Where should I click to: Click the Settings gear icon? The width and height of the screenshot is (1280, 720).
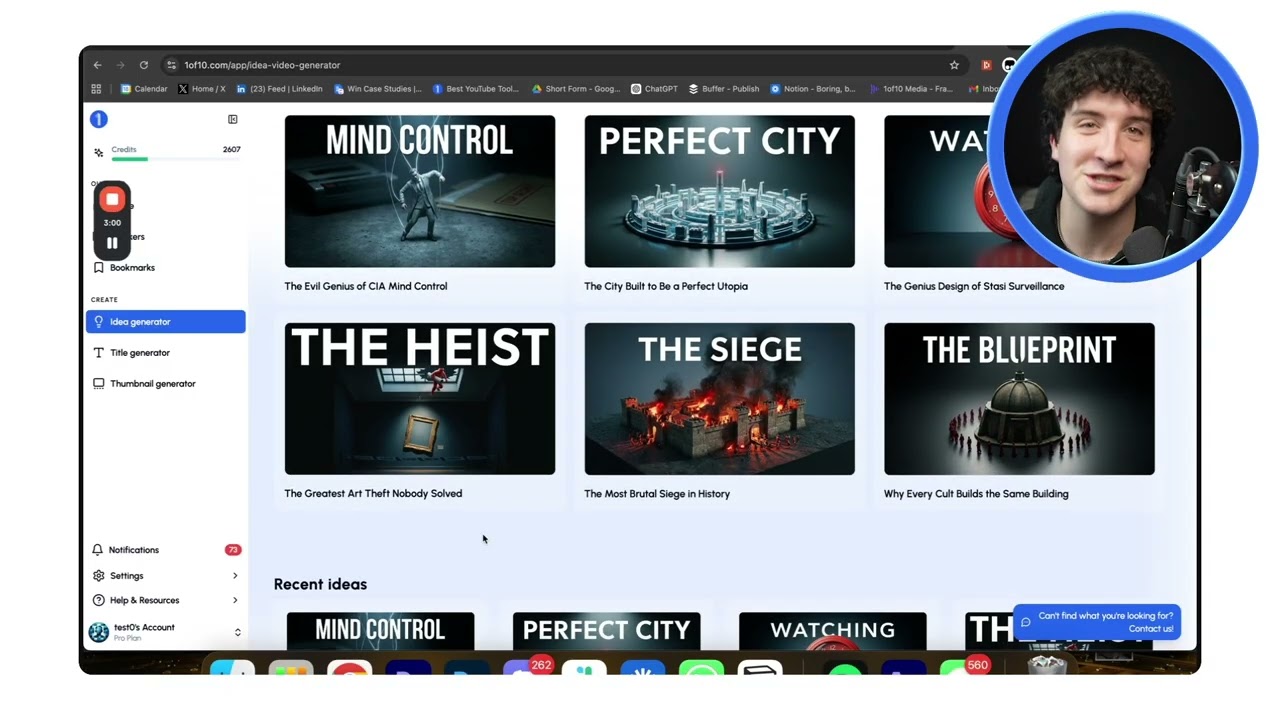pyautogui.click(x=98, y=576)
